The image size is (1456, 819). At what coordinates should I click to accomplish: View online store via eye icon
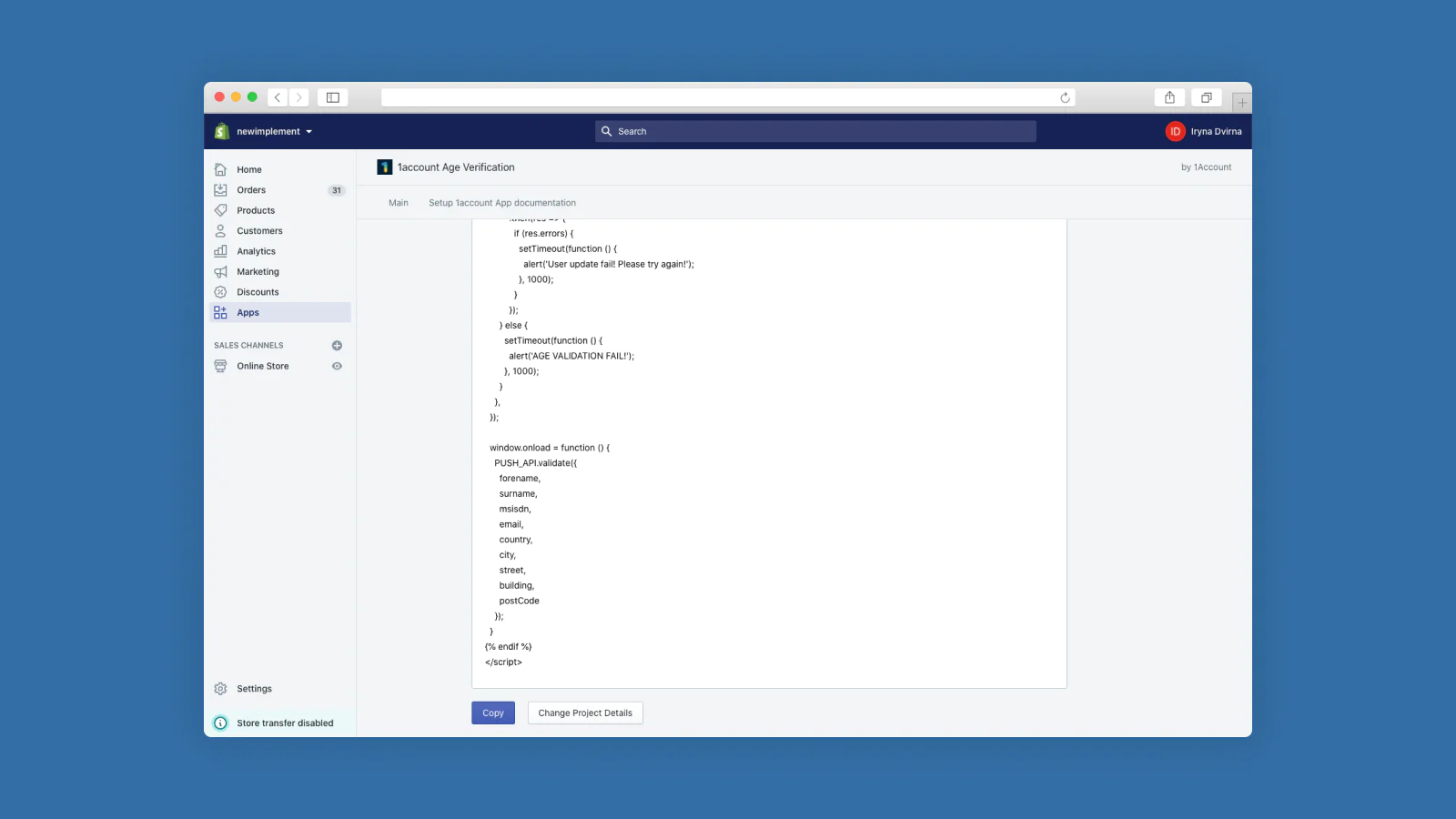337,366
